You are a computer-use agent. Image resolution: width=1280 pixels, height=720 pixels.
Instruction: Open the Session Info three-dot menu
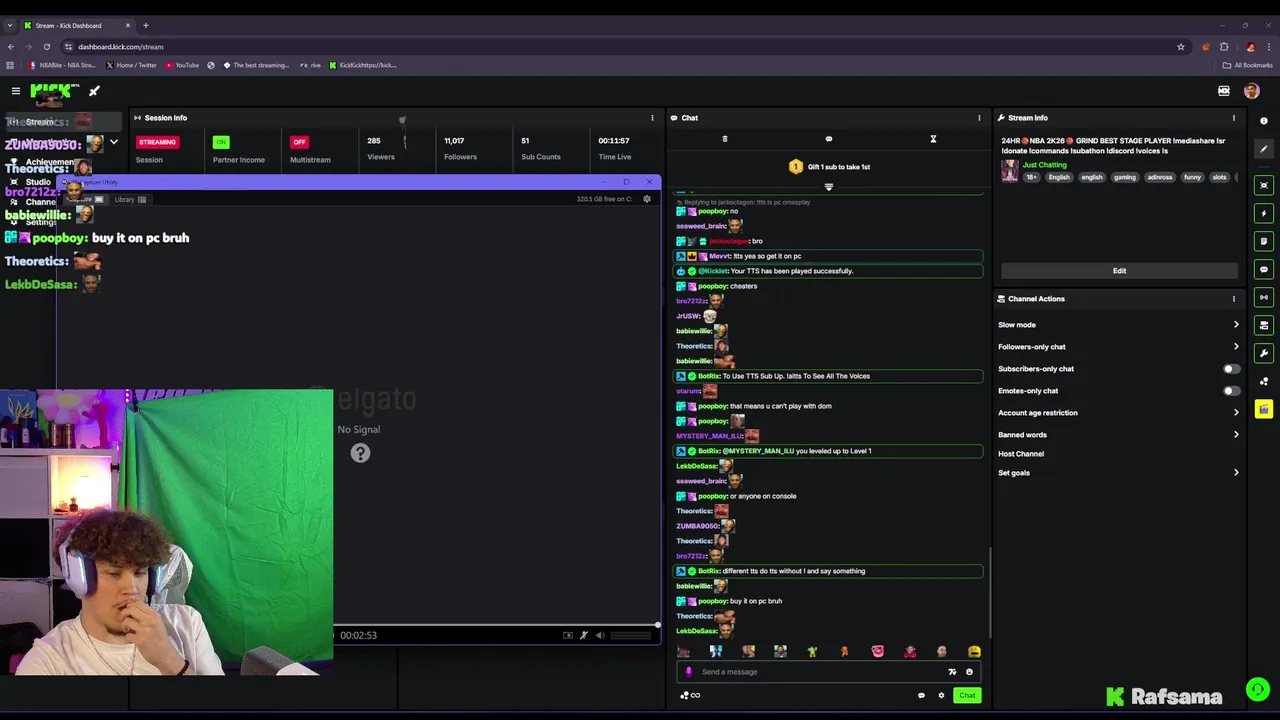(x=652, y=118)
